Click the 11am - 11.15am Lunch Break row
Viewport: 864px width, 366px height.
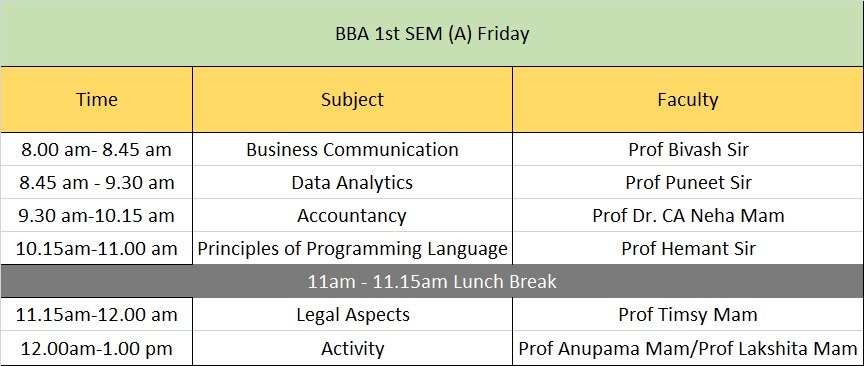(x=432, y=282)
